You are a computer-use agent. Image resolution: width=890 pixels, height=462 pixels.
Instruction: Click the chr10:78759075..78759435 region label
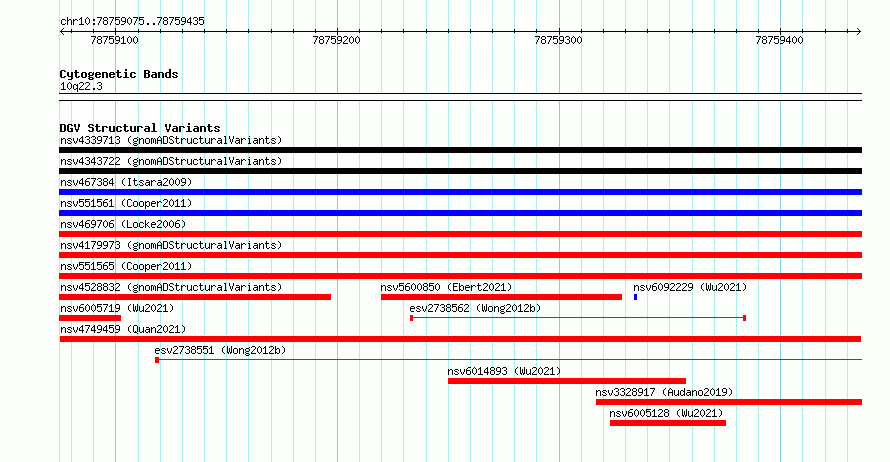132,21
